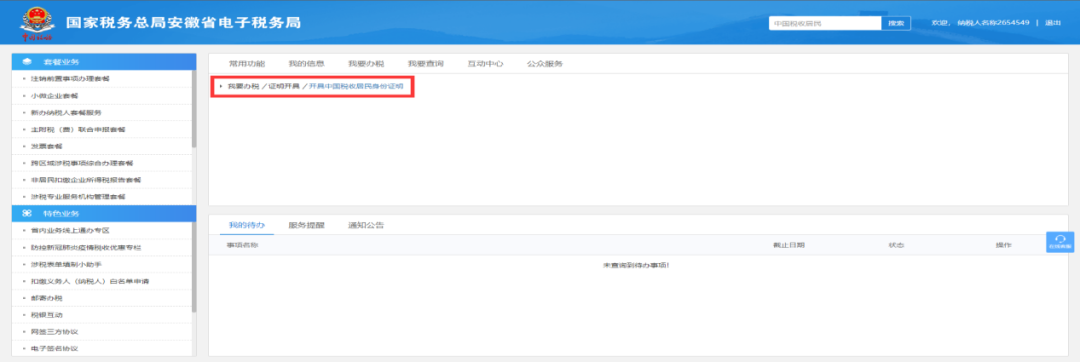
Task: Switch to the 我的待办 tab
Action: (247, 225)
